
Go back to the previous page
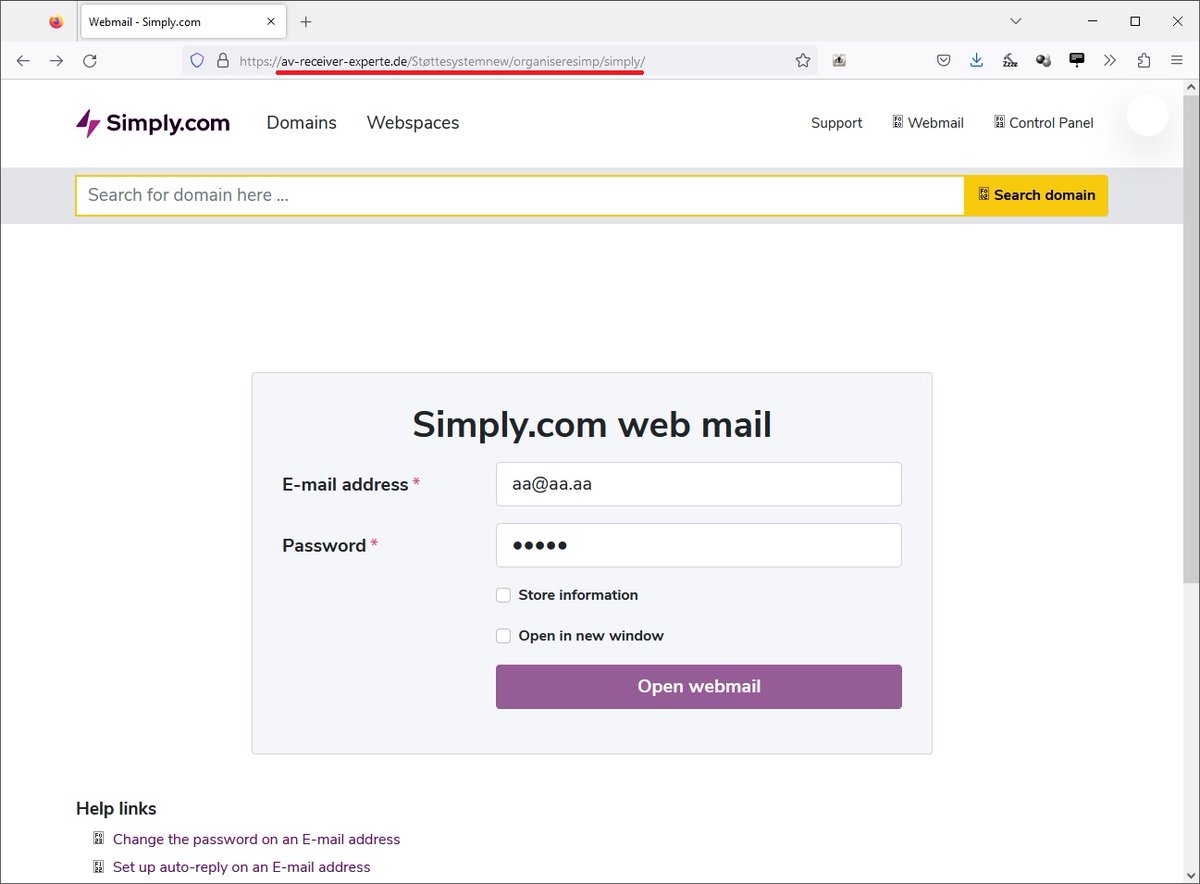point(23,61)
